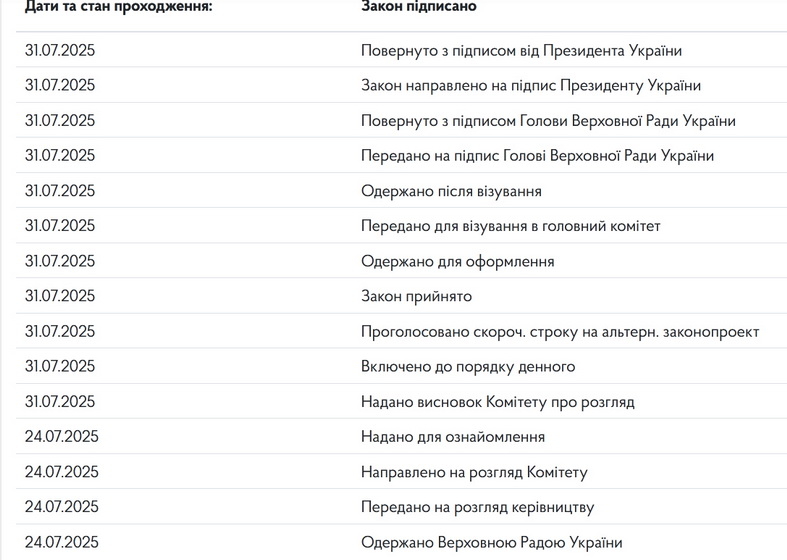This screenshot has height=560, width=787.
Task: Click the 'Надано для ознайомлення' status
Action: (453, 437)
